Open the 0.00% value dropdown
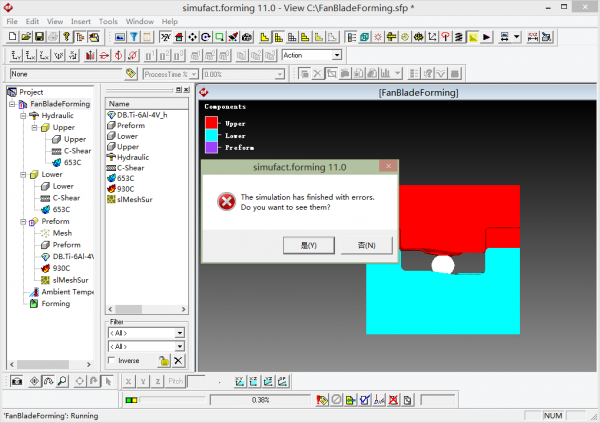The width and height of the screenshot is (600, 423). point(280,74)
